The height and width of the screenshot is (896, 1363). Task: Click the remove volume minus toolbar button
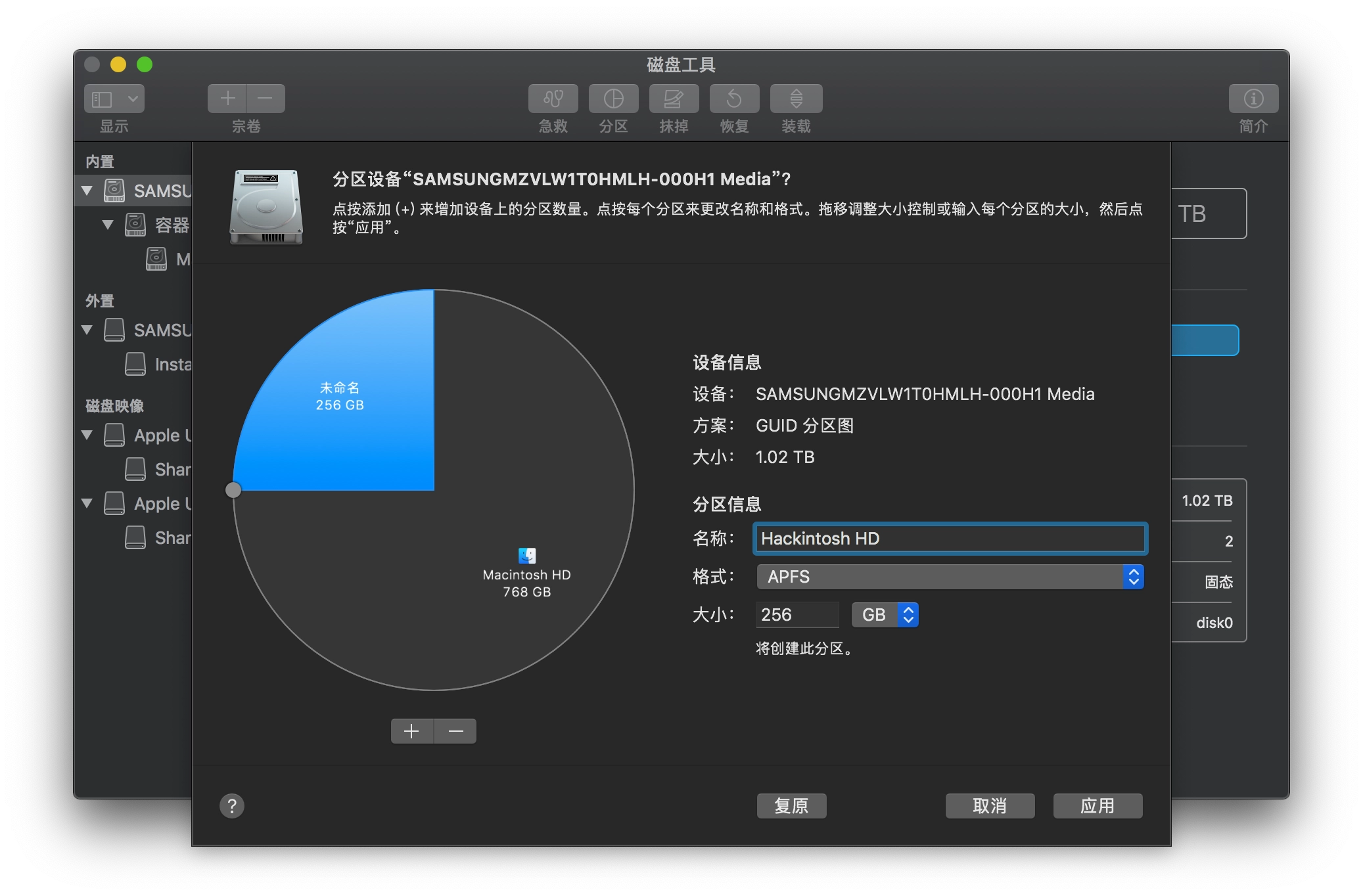(x=266, y=99)
